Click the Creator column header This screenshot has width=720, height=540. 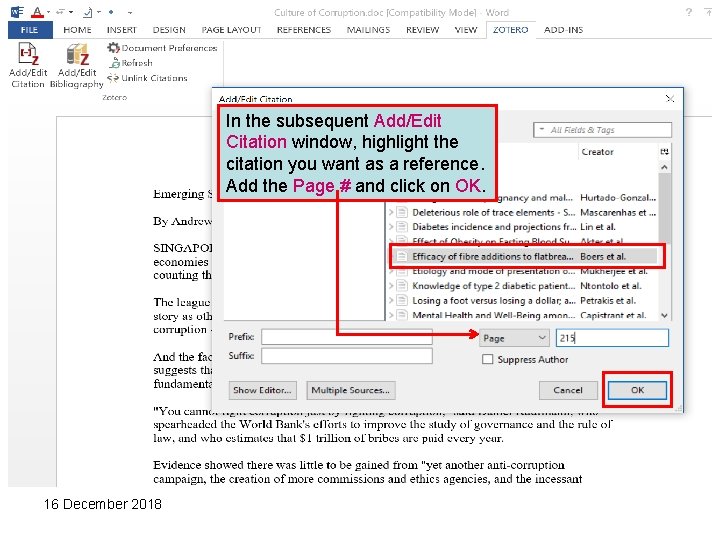[x=597, y=152]
